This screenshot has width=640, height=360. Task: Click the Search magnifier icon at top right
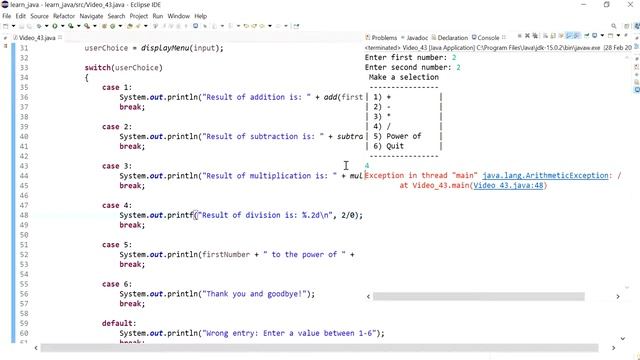click(x=613, y=26)
